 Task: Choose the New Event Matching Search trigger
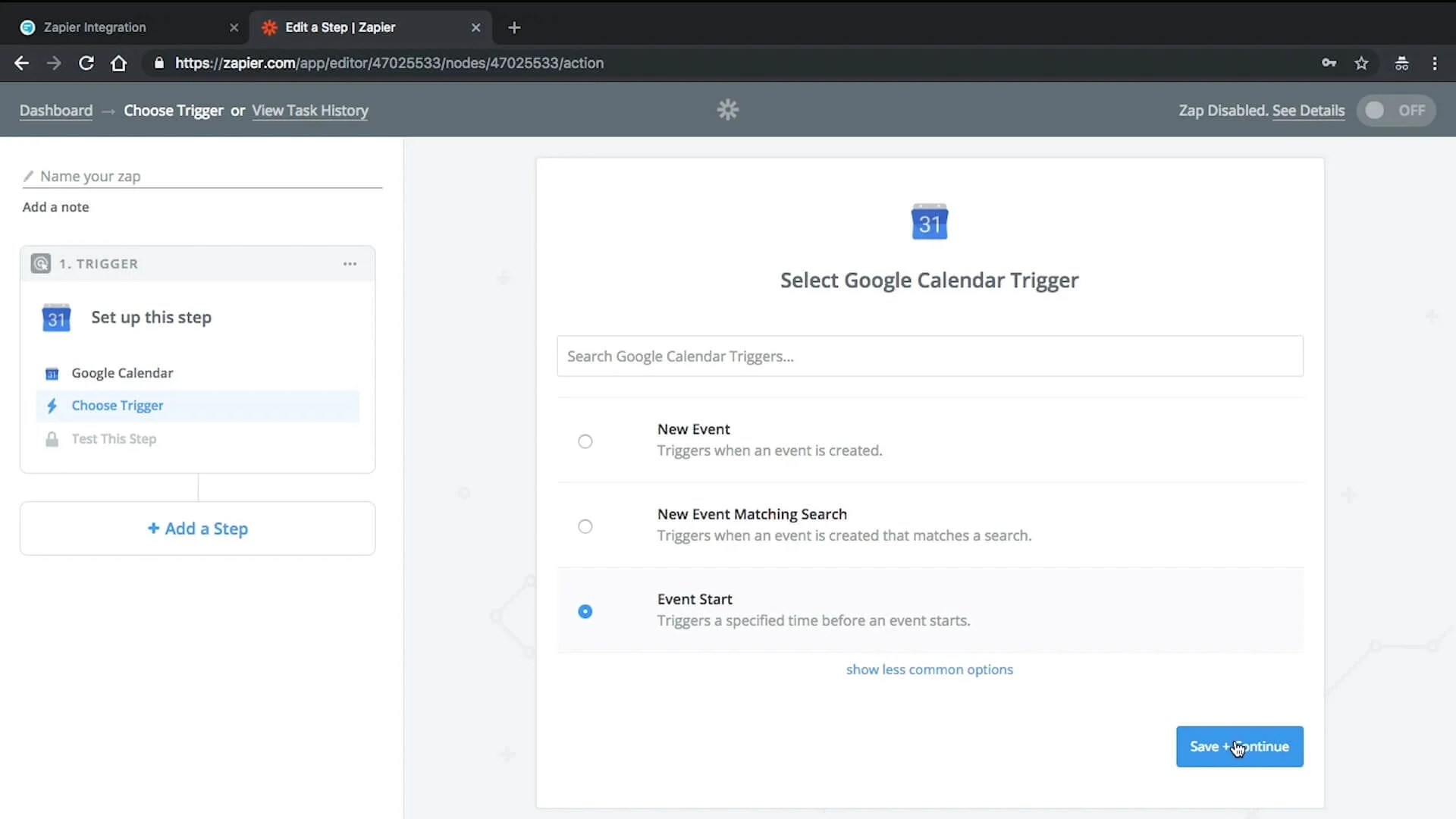(585, 526)
